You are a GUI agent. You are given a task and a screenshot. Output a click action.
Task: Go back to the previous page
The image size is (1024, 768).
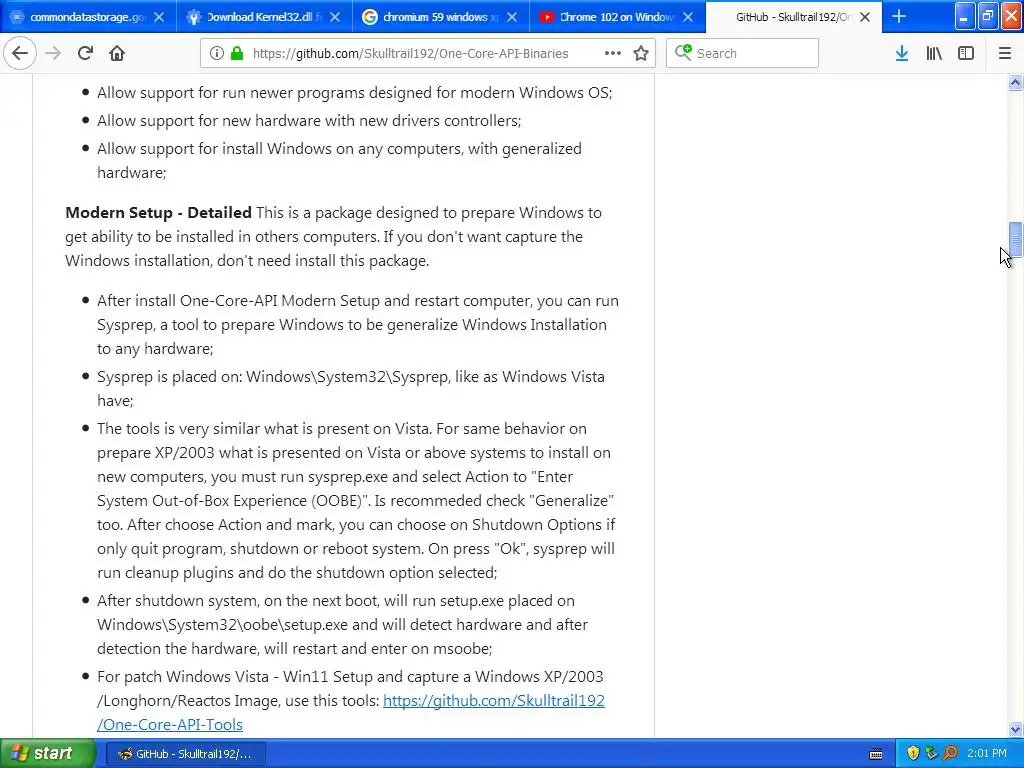point(20,53)
